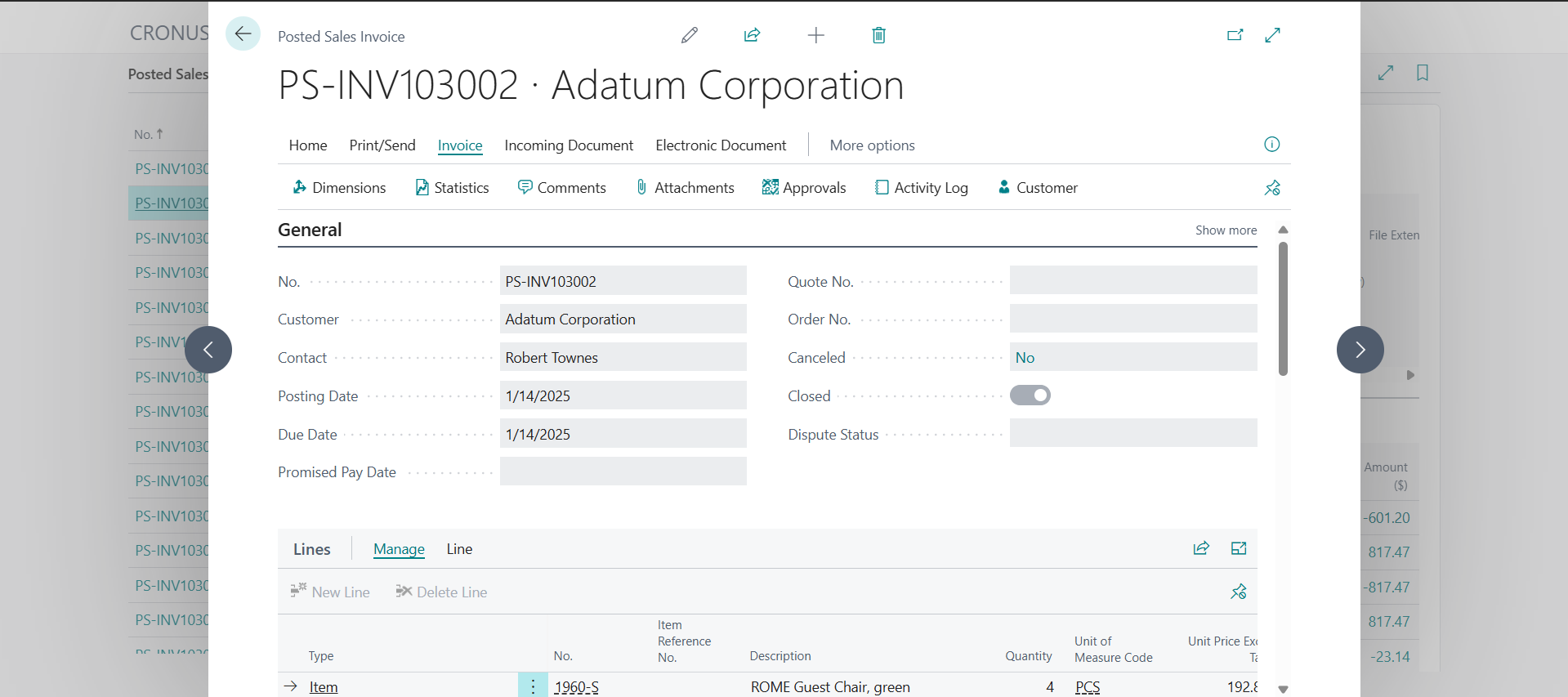
Task: Click the Canceled field showing No
Action: pyautogui.click(x=1133, y=358)
